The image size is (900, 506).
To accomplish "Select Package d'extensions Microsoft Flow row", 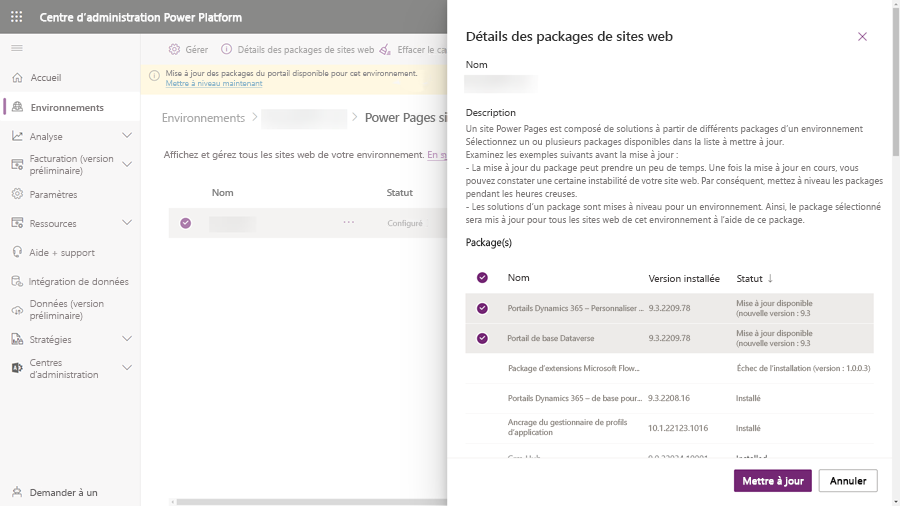I will [x=669, y=368].
